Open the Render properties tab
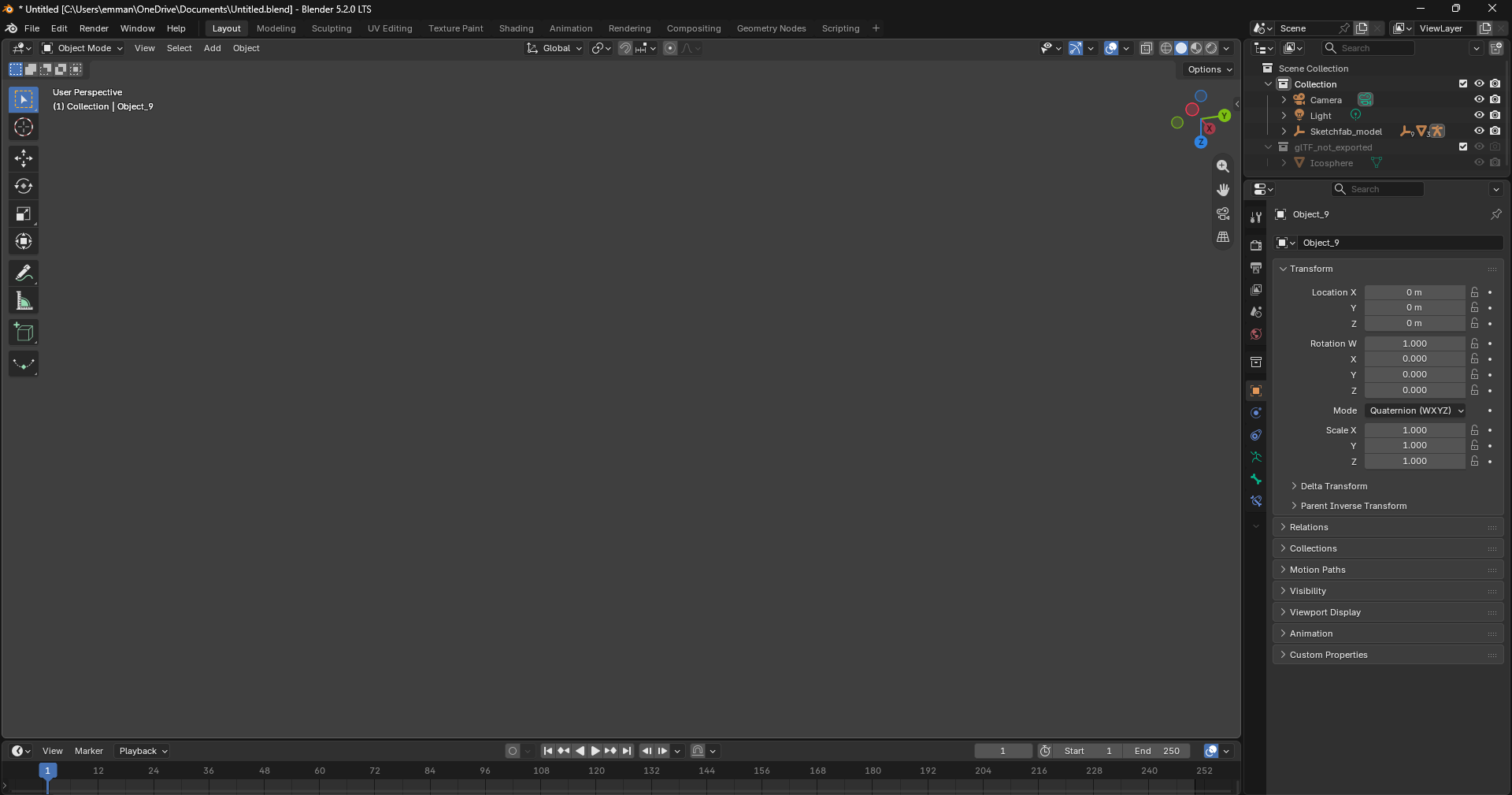Image resolution: width=1512 pixels, height=795 pixels. click(1256, 245)
